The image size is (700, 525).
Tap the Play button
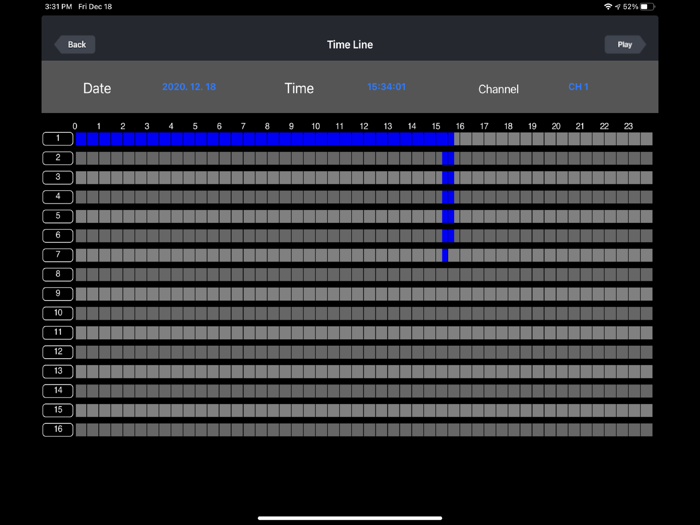pyautogui.click(x=625, y=45)
